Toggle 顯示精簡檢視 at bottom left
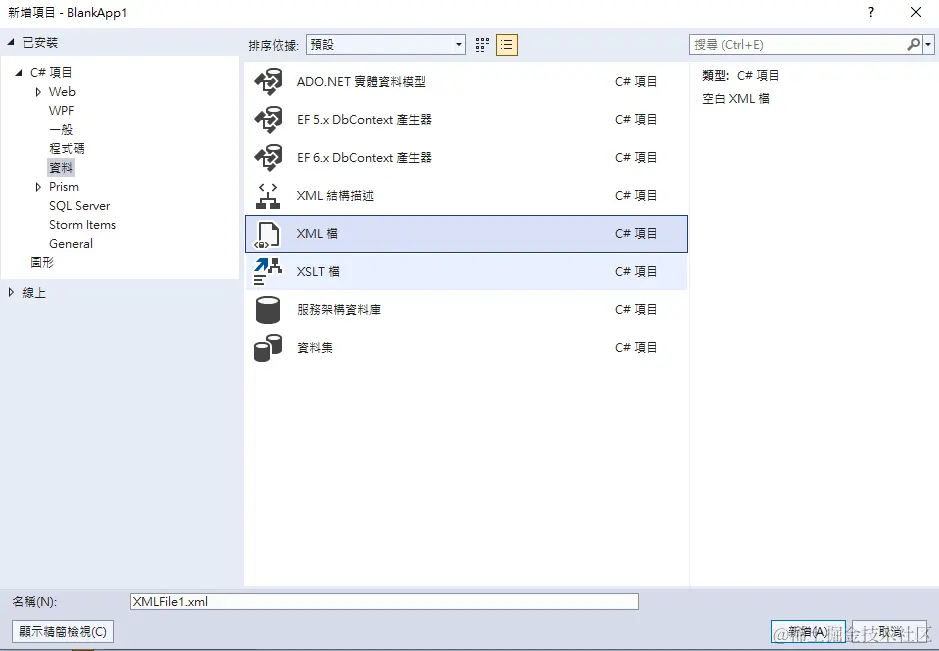939x651 pixels. click(62, 632)
